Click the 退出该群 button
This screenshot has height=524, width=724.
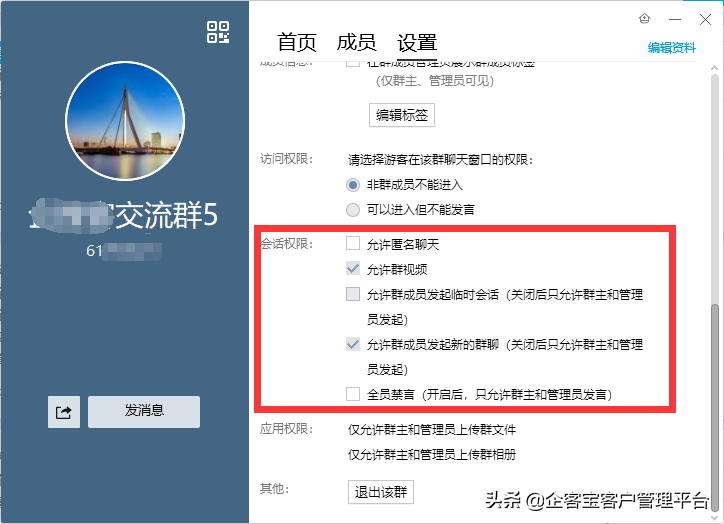click(x=381, y=492)
